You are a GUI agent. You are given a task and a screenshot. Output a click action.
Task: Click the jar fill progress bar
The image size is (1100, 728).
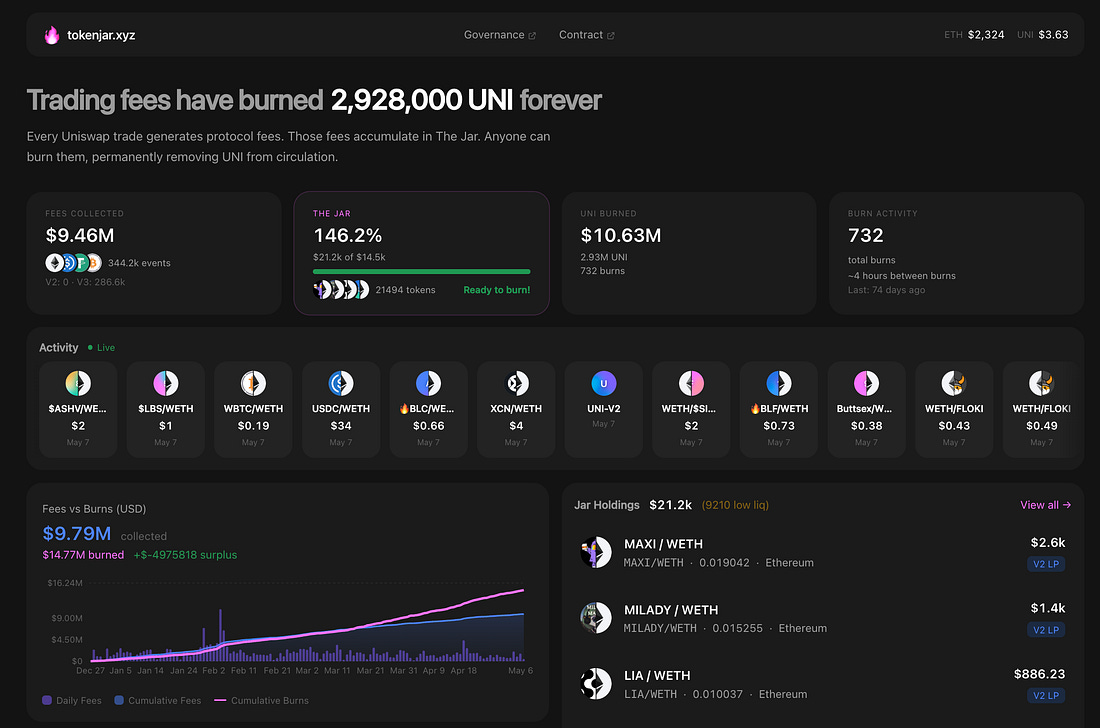pos(422,271)
